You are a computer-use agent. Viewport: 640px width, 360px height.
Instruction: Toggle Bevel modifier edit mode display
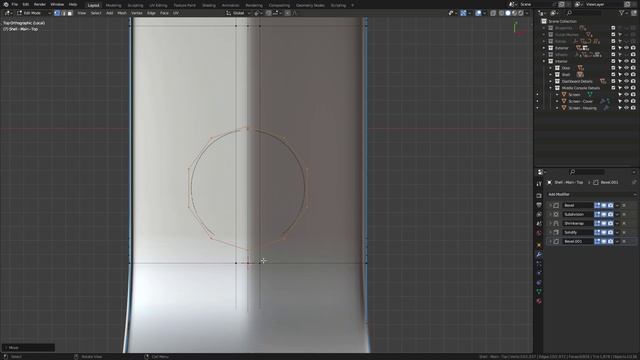[597, 205]
